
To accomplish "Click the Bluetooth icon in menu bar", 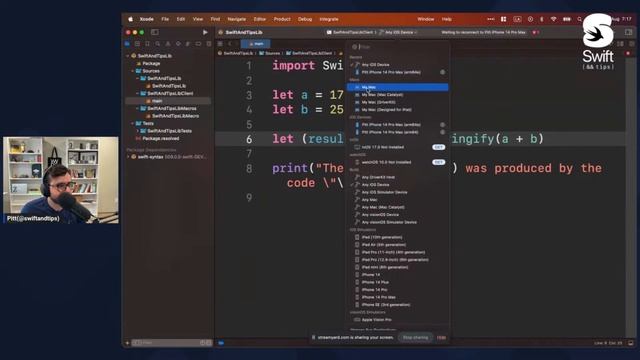I will [542, 19].
